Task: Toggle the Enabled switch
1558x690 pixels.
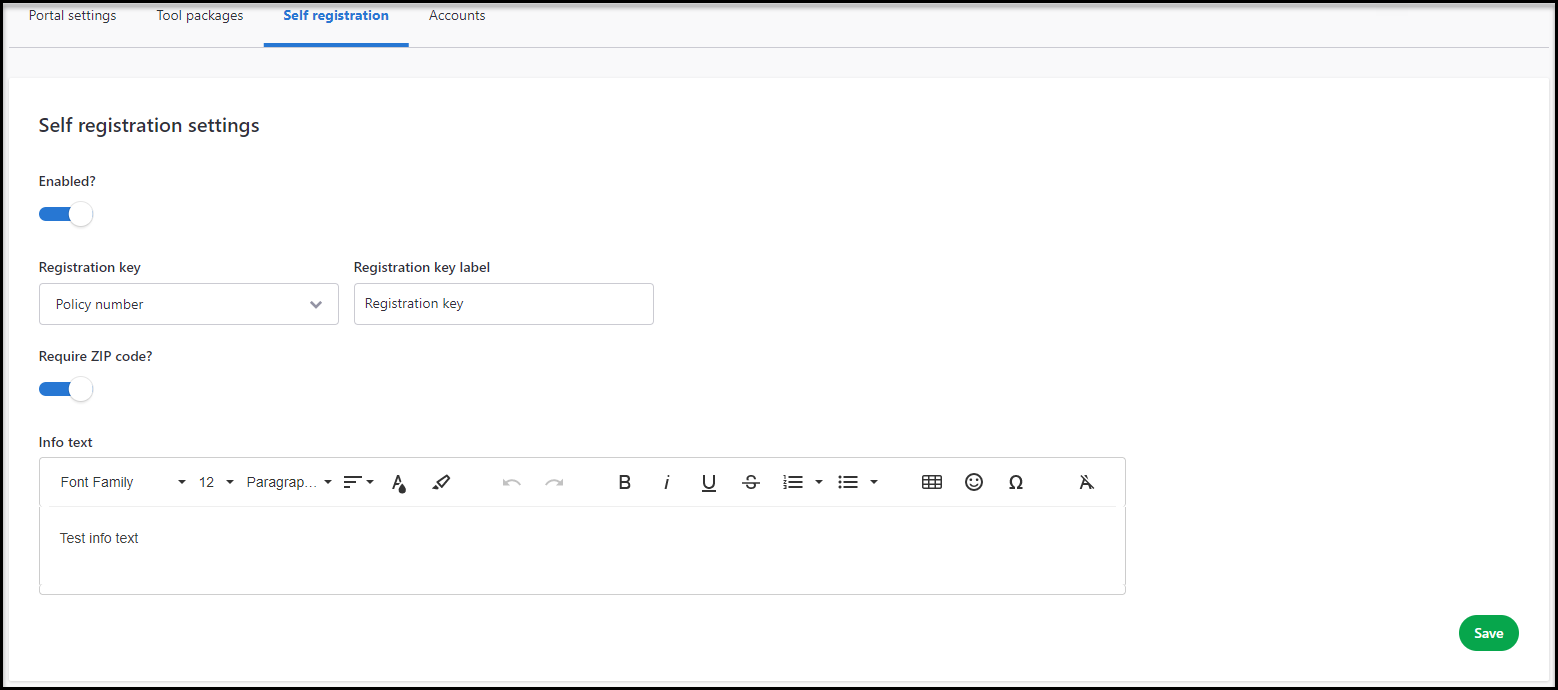Action: (66, 214)
